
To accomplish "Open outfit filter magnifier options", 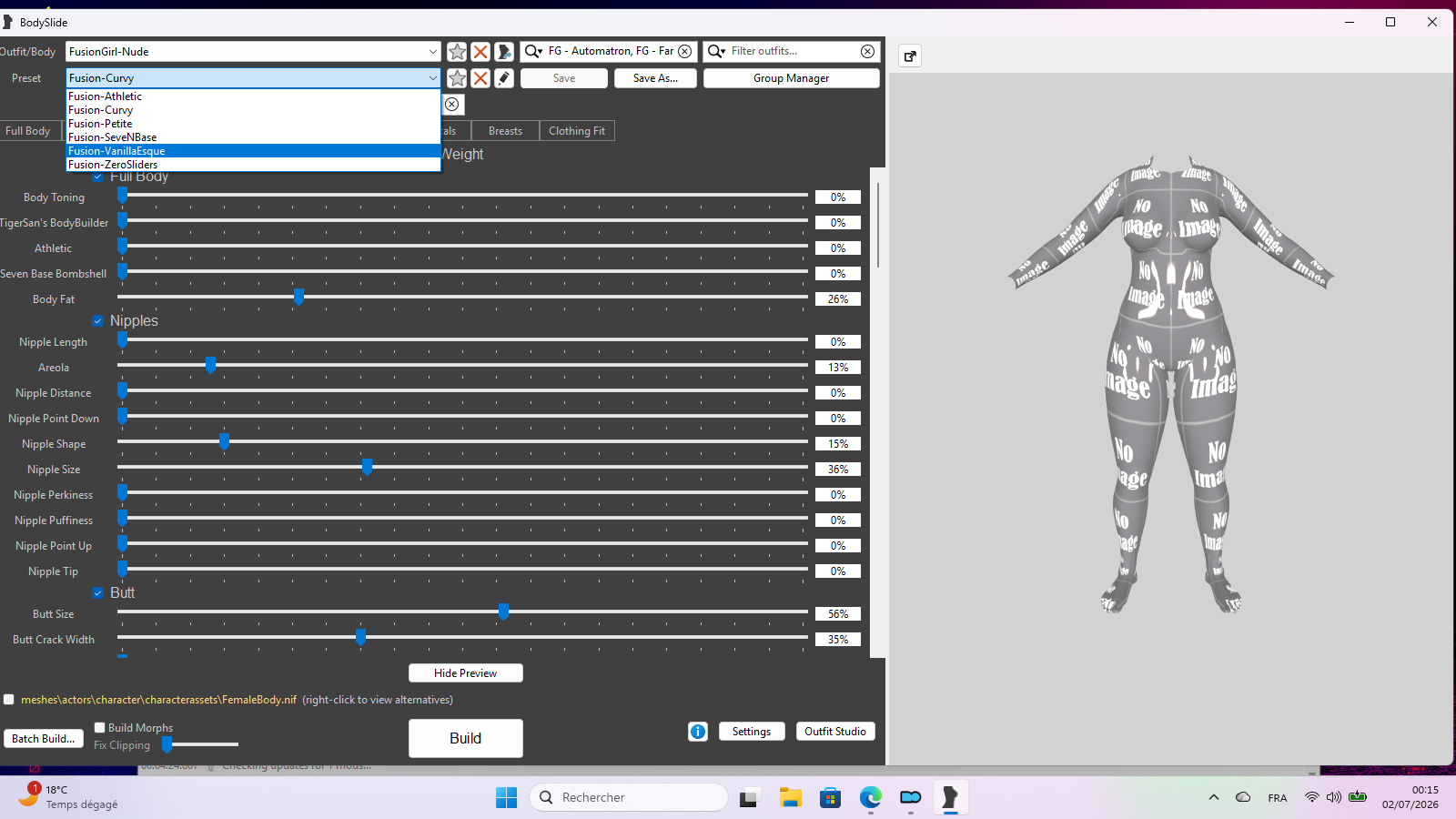I will [717, 52].
